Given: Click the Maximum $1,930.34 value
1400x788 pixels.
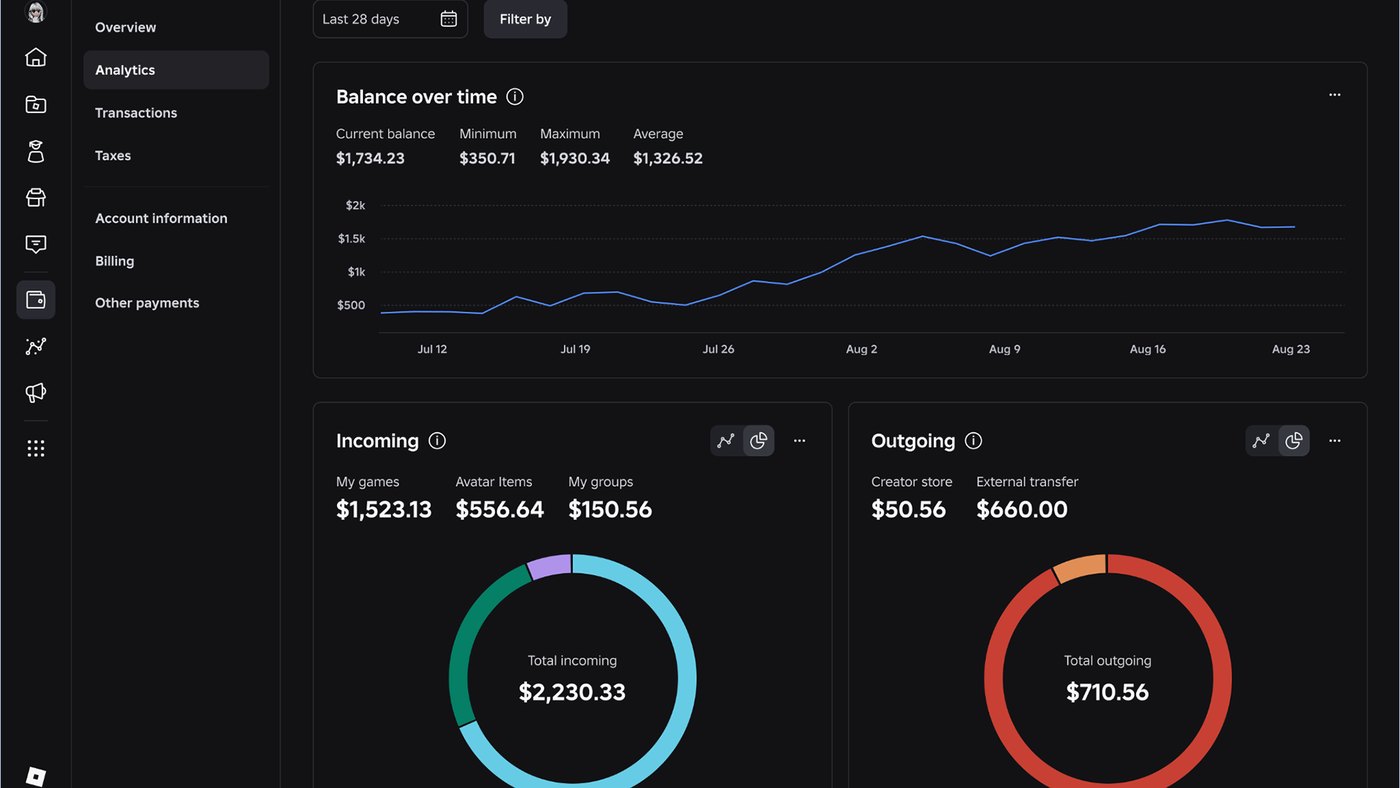Looking at the screenshot, I should pos(575,158).
